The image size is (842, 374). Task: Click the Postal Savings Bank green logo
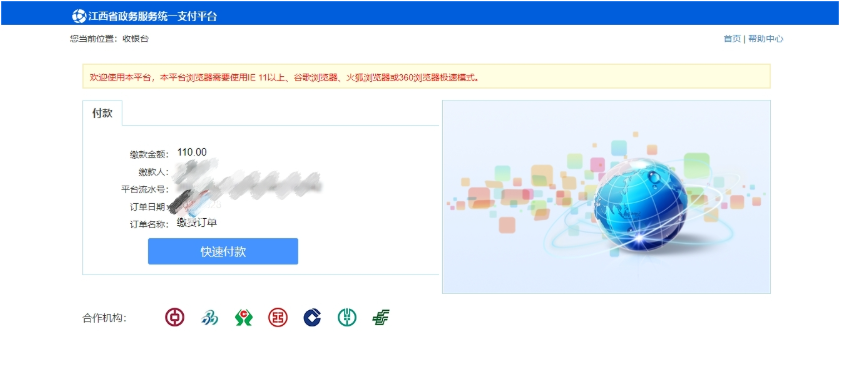click(x=381, y=318)
